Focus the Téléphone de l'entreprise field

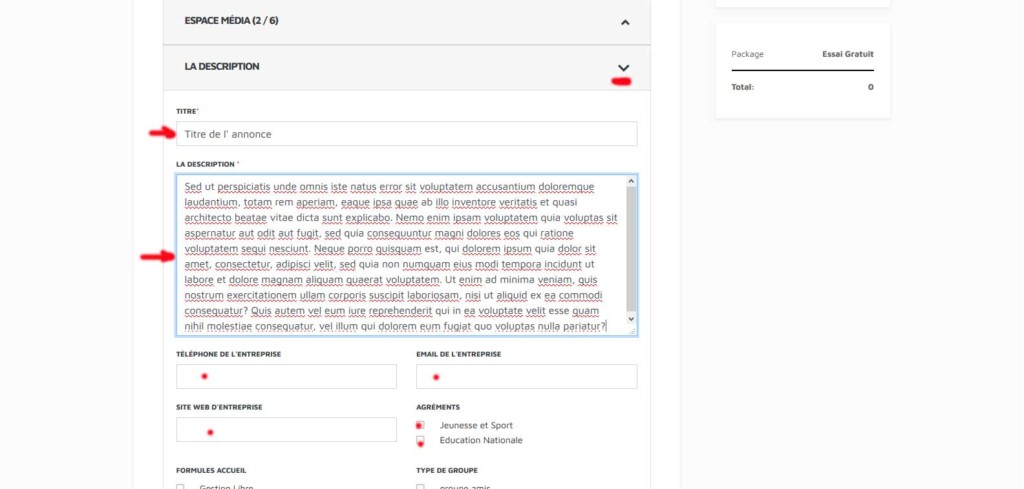[x=286, y=377]
